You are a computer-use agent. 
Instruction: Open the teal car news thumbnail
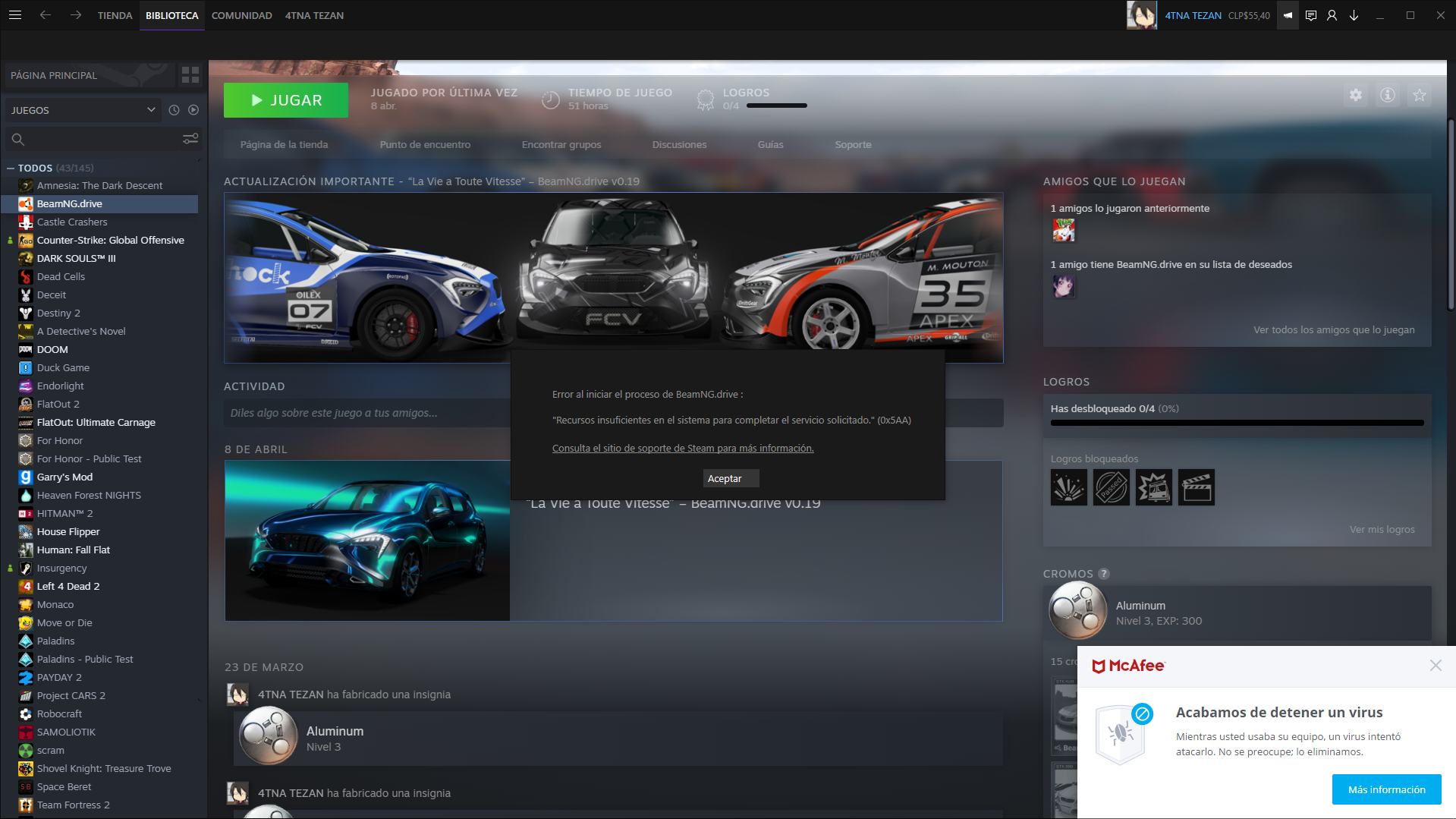(x=367, y=540)
